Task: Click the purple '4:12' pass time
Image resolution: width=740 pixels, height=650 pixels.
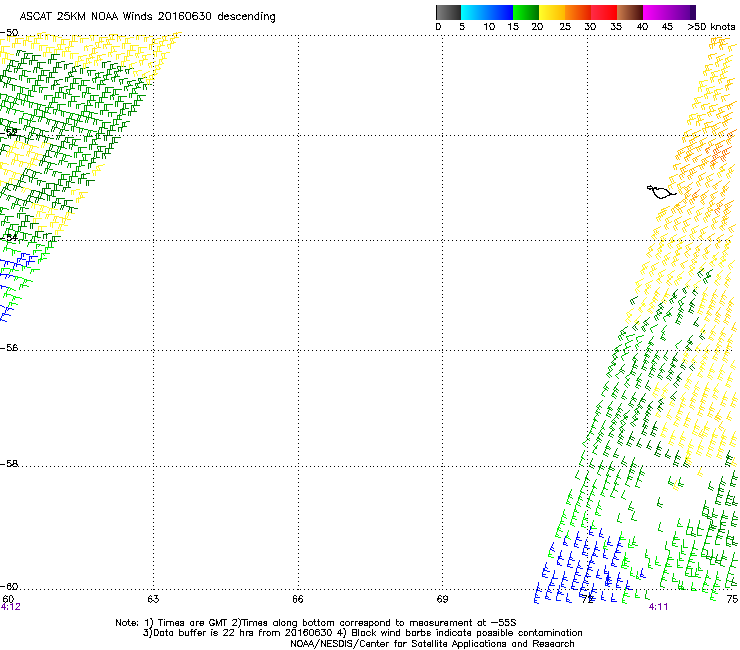Action: pos(11,607)
